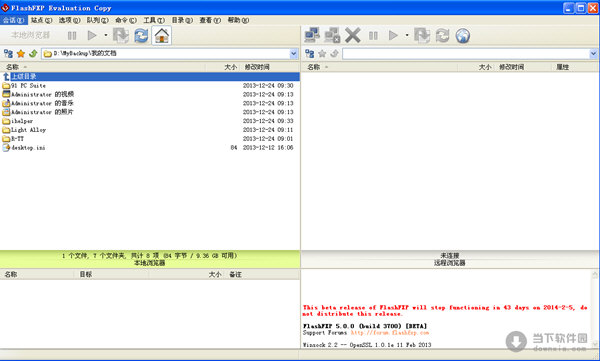Screen dimensions: 600x361
Task: Click the Refresh icon in the remote toolbar
Action: (x=442, y=35)
